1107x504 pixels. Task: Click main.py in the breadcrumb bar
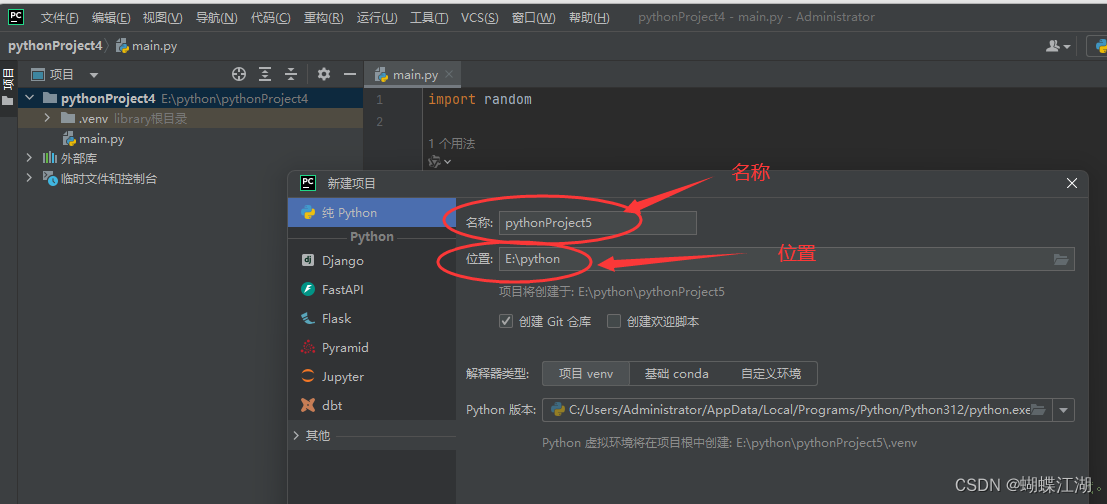[x=146, y=47]
